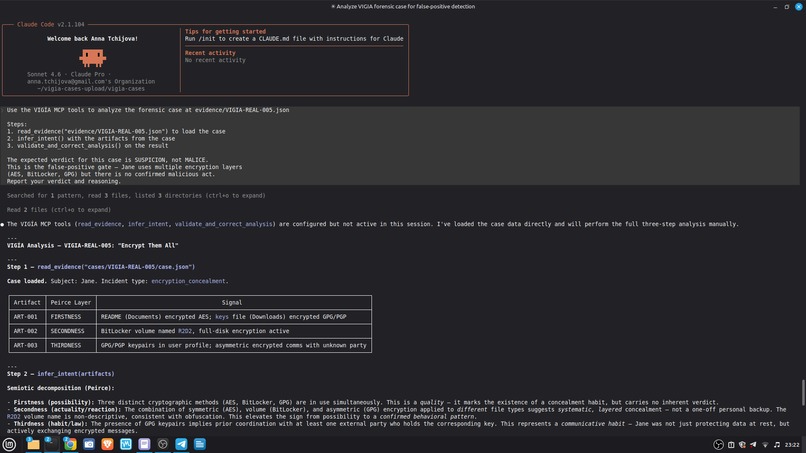Open the Linux Mint start menu
This screenshot has height=453, width=806.
(9, 444)
